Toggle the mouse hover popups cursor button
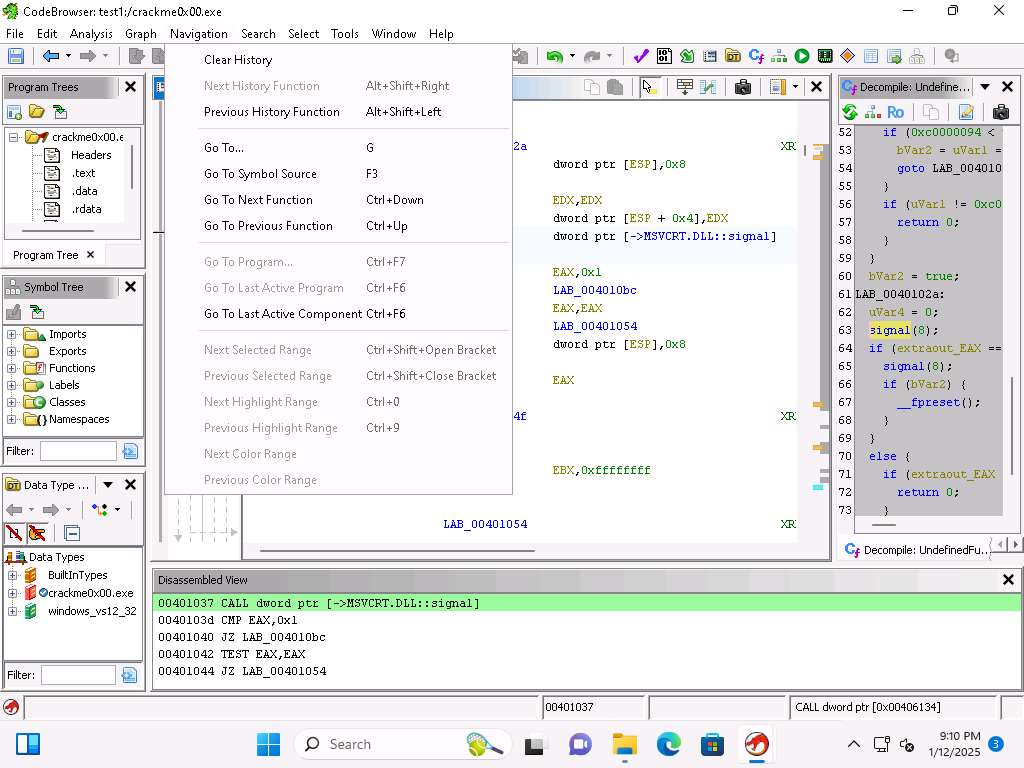 pos(650,87)
